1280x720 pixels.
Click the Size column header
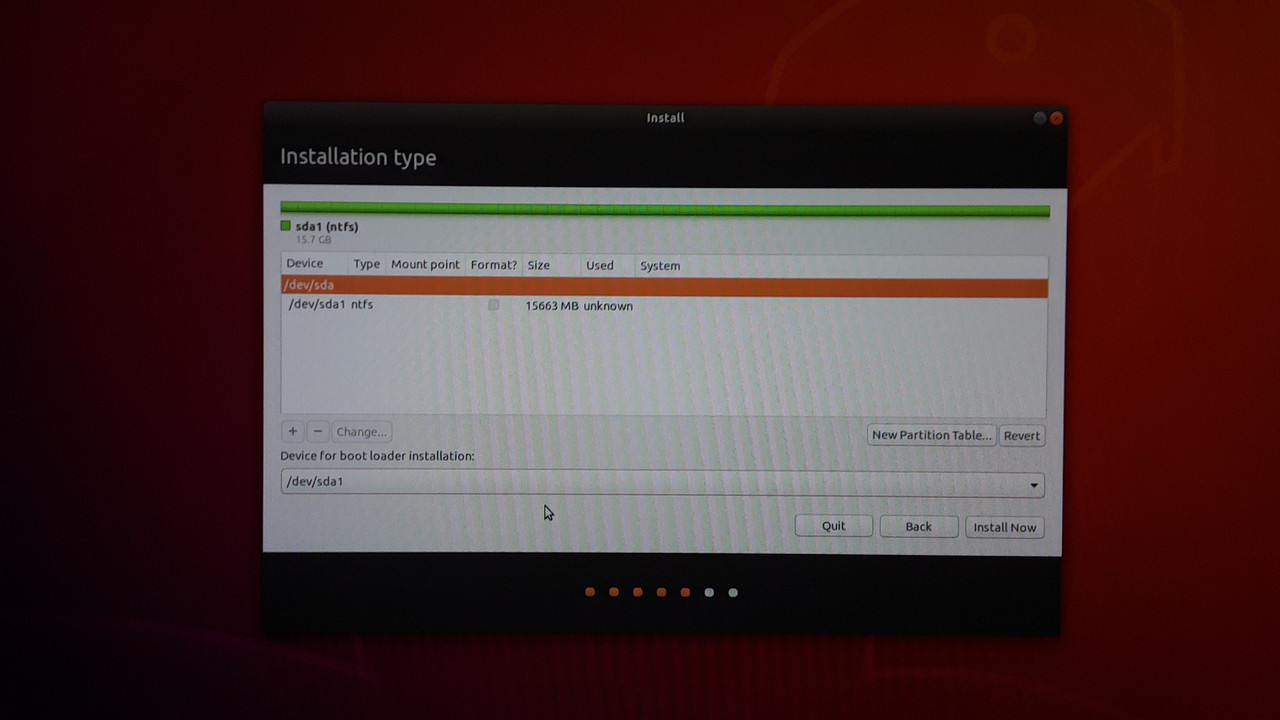coord(538,265)
